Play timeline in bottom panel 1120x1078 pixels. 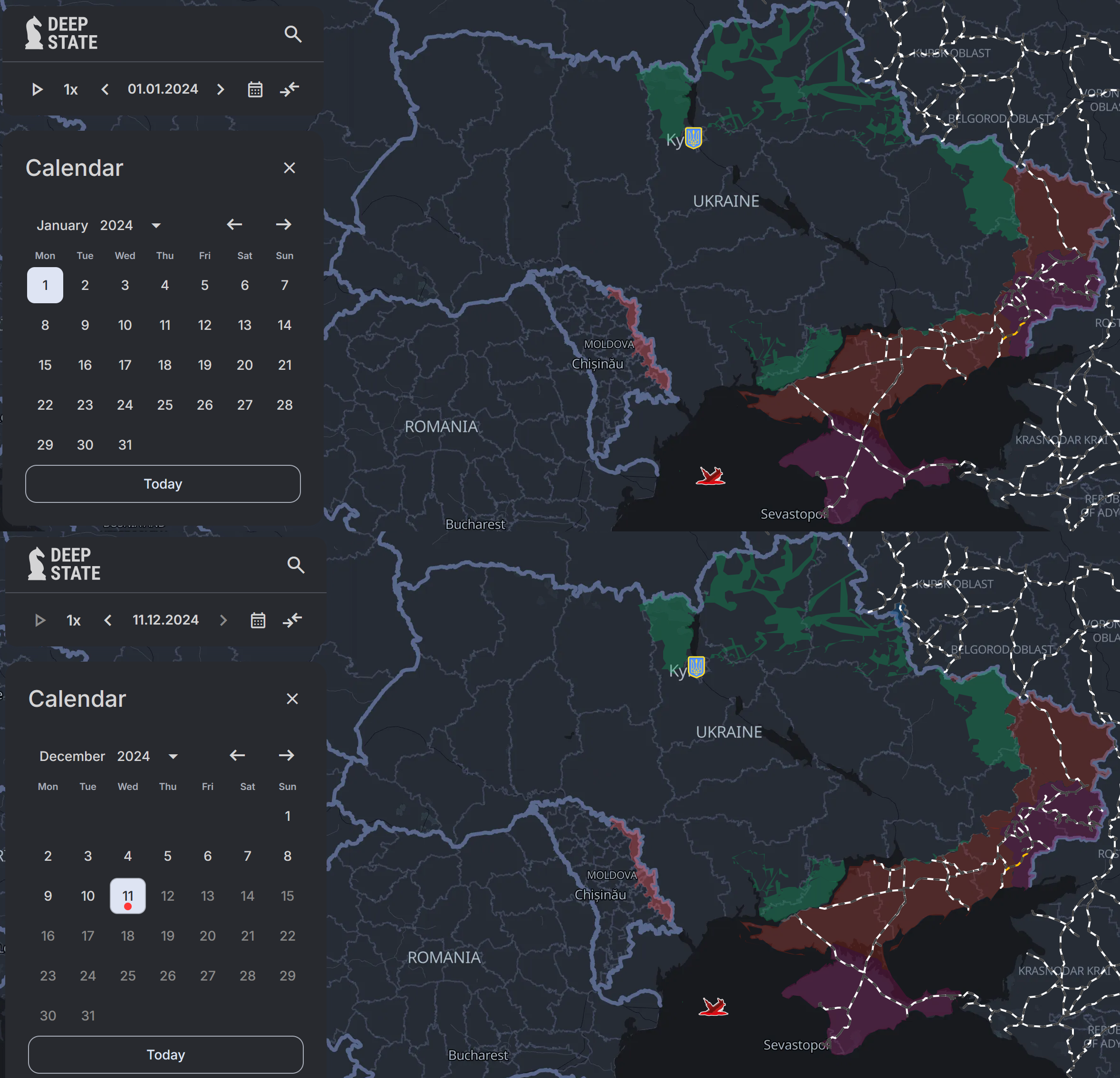(40, 620)
